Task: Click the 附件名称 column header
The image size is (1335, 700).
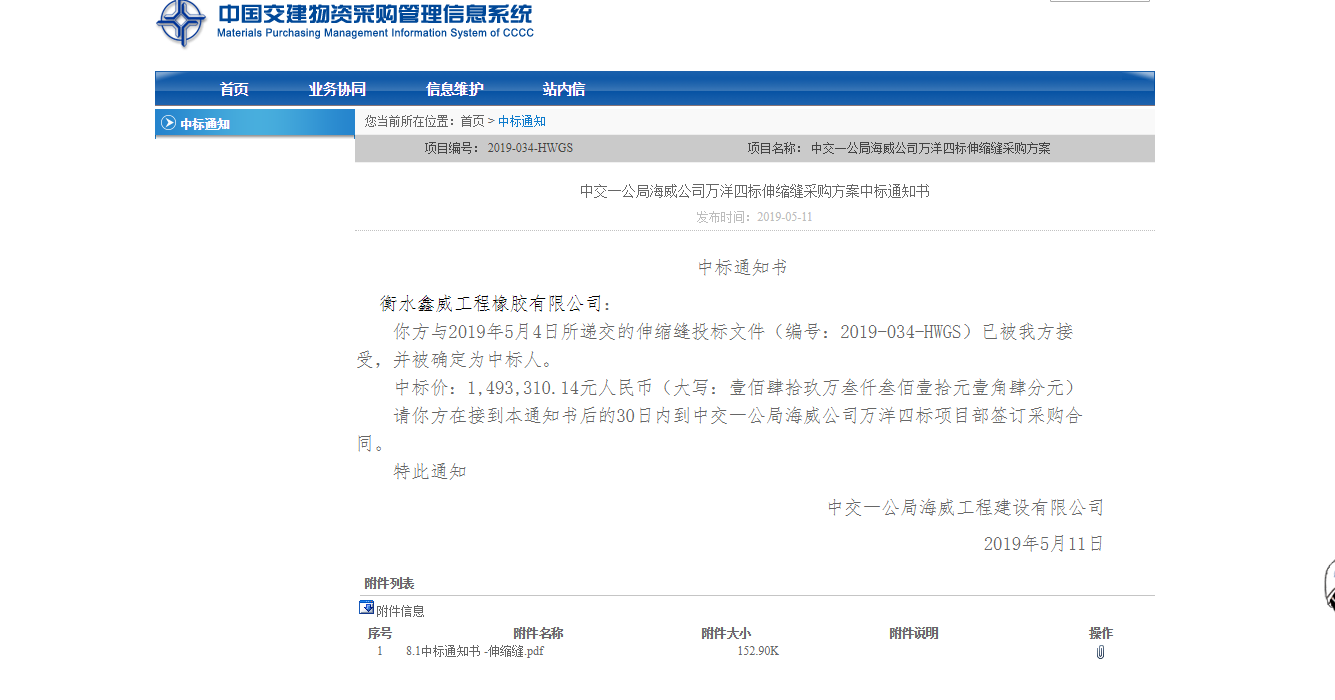Action: coord(538,633)
